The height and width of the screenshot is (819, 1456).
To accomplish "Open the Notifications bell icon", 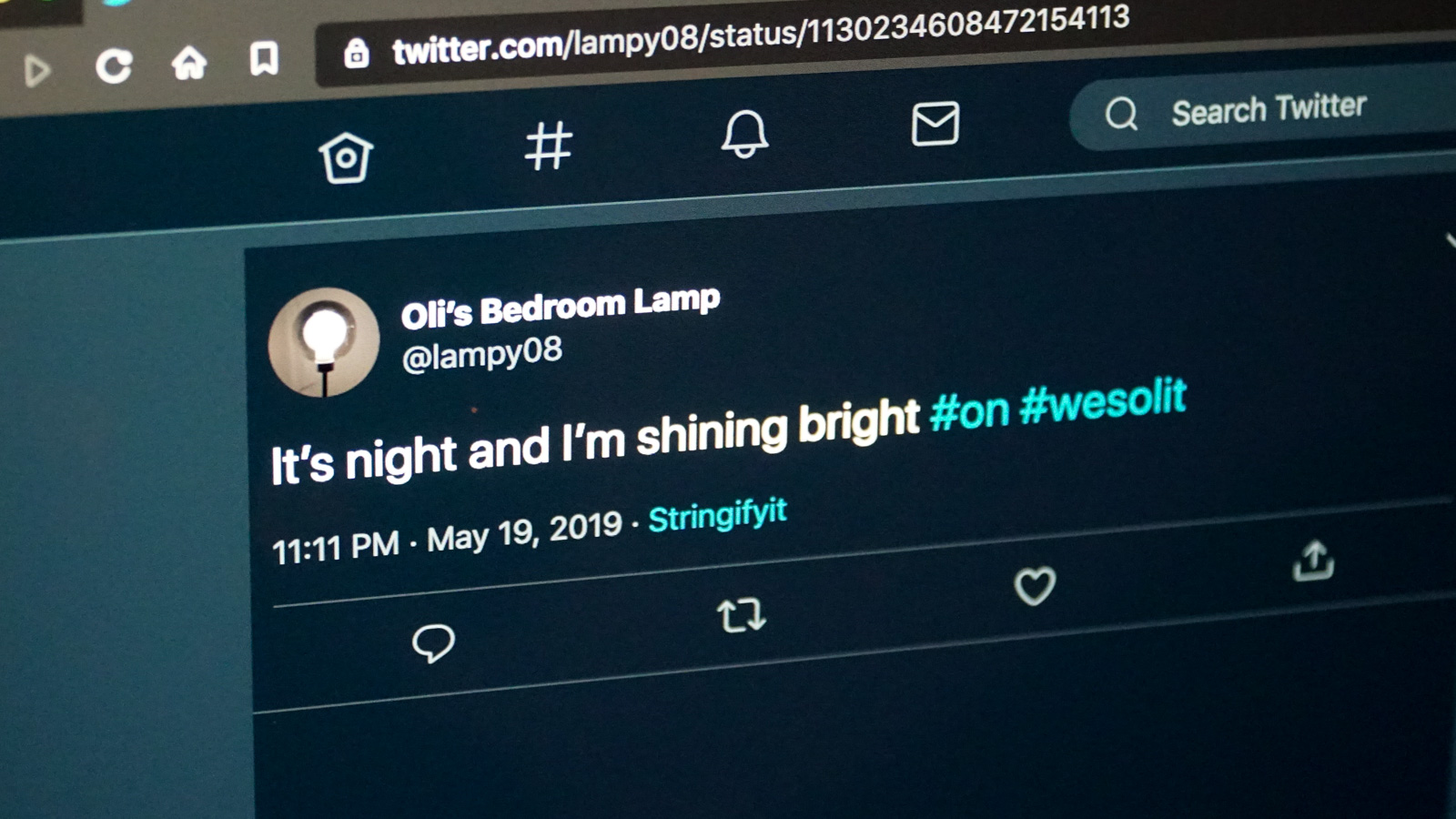I will point(745,133).
